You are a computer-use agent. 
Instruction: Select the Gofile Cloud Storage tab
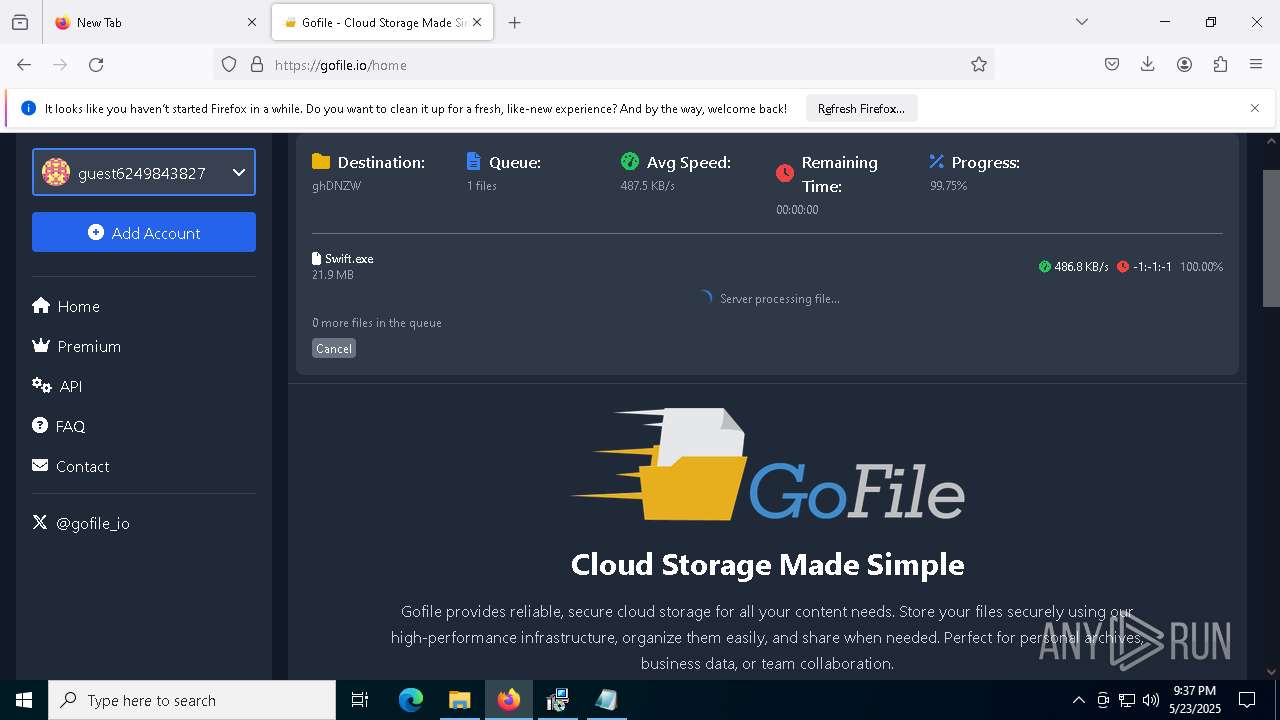[383, 22]
